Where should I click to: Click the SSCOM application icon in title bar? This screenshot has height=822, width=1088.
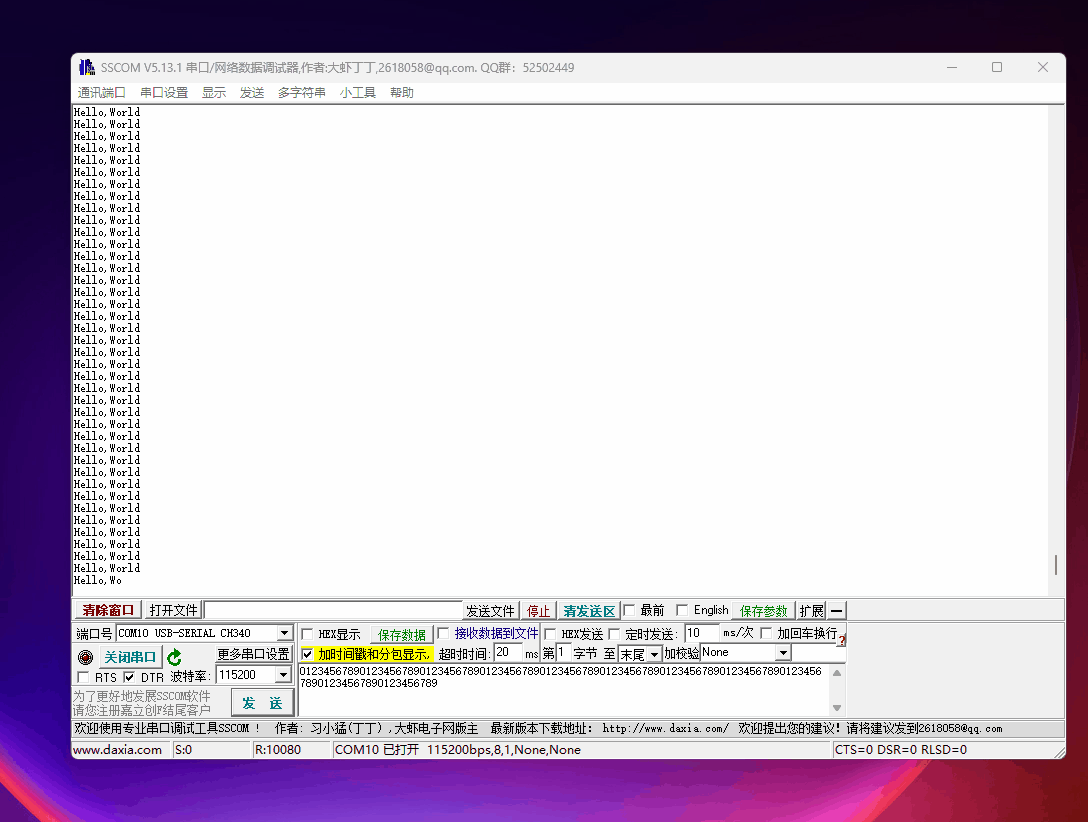(x=87, y=67)
